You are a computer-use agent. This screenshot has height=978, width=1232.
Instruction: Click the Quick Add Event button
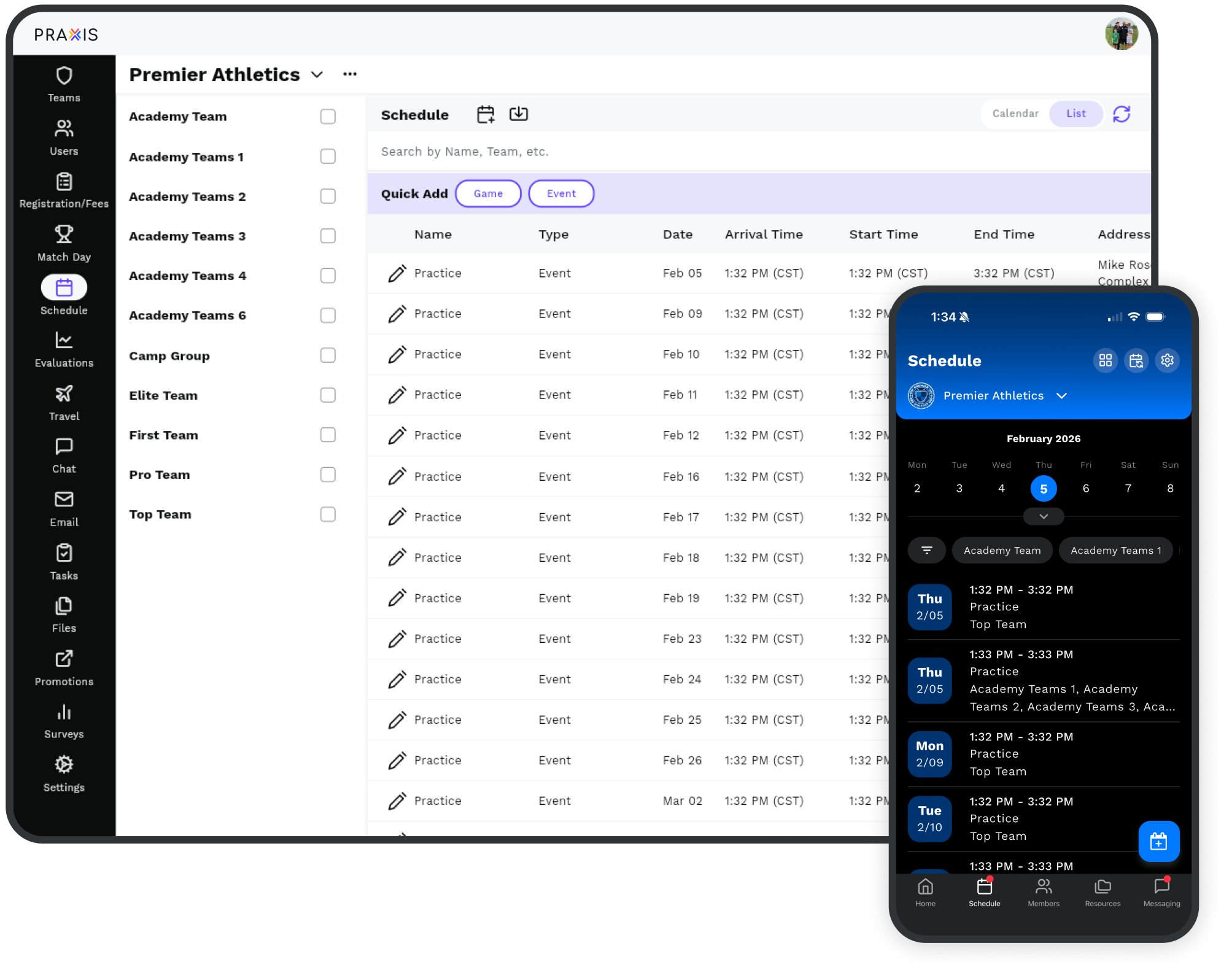561,194
